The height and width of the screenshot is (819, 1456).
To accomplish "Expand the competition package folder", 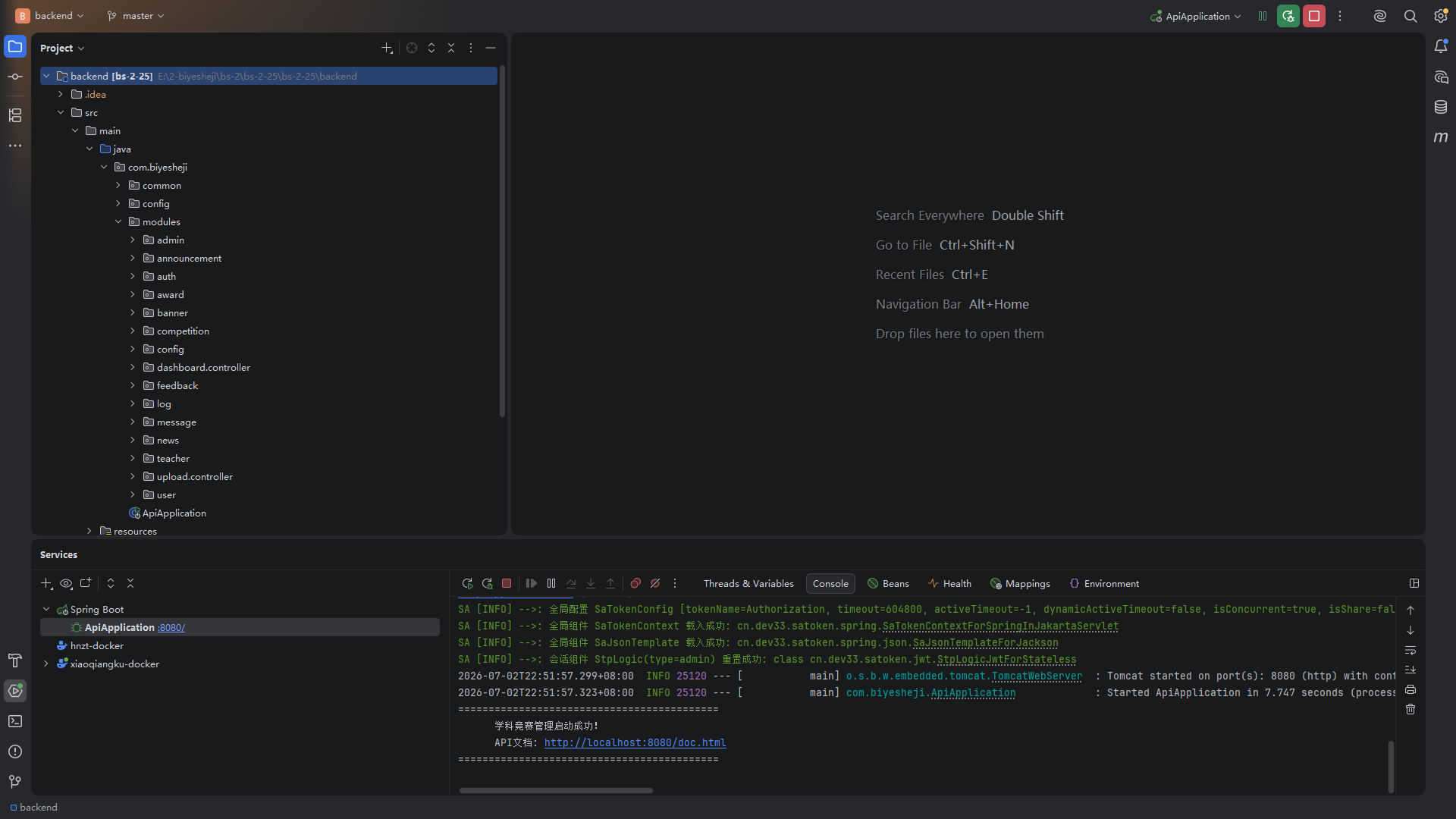I will (133, 331).
